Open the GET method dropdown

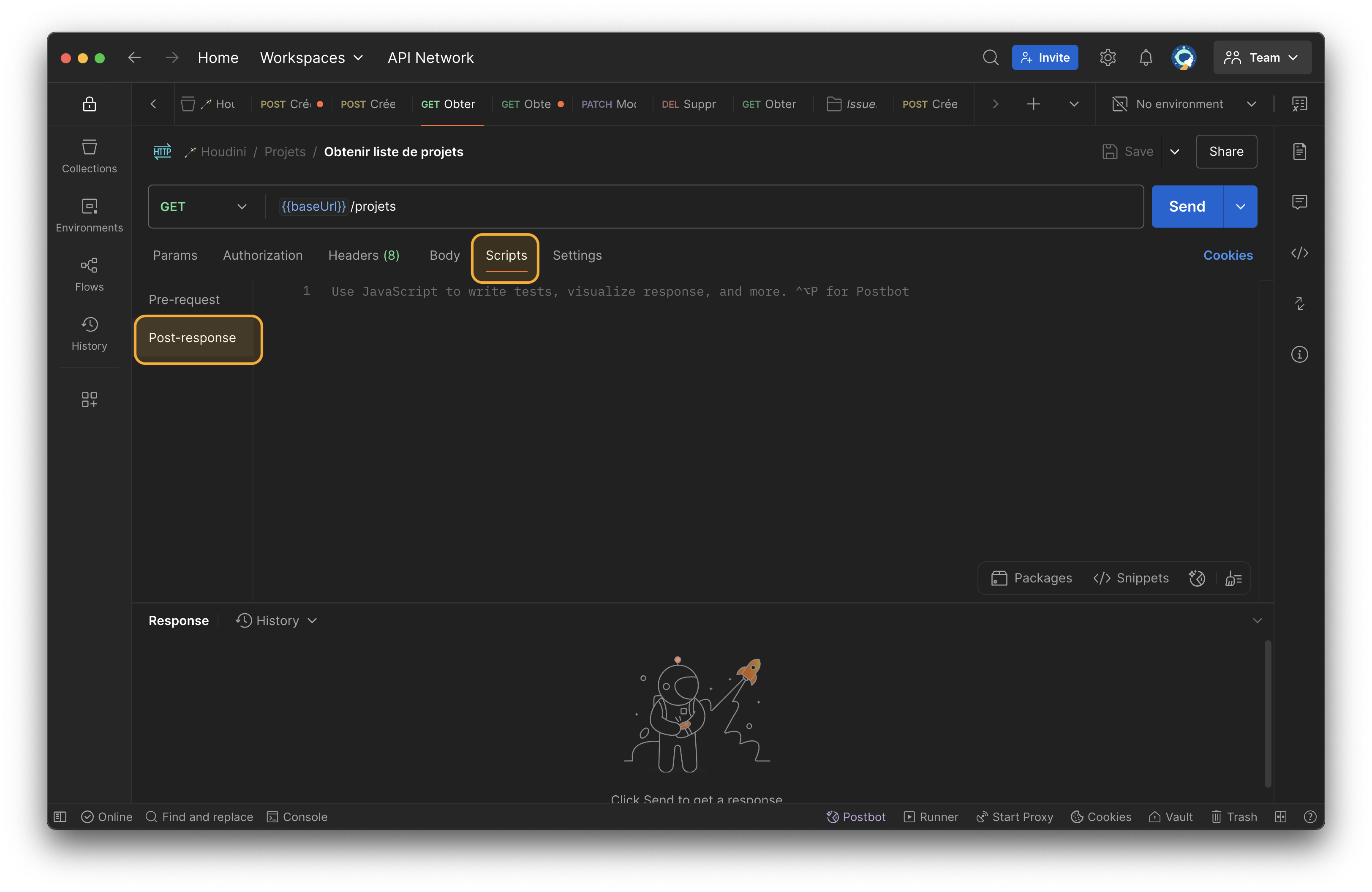[x=203, y=206]
